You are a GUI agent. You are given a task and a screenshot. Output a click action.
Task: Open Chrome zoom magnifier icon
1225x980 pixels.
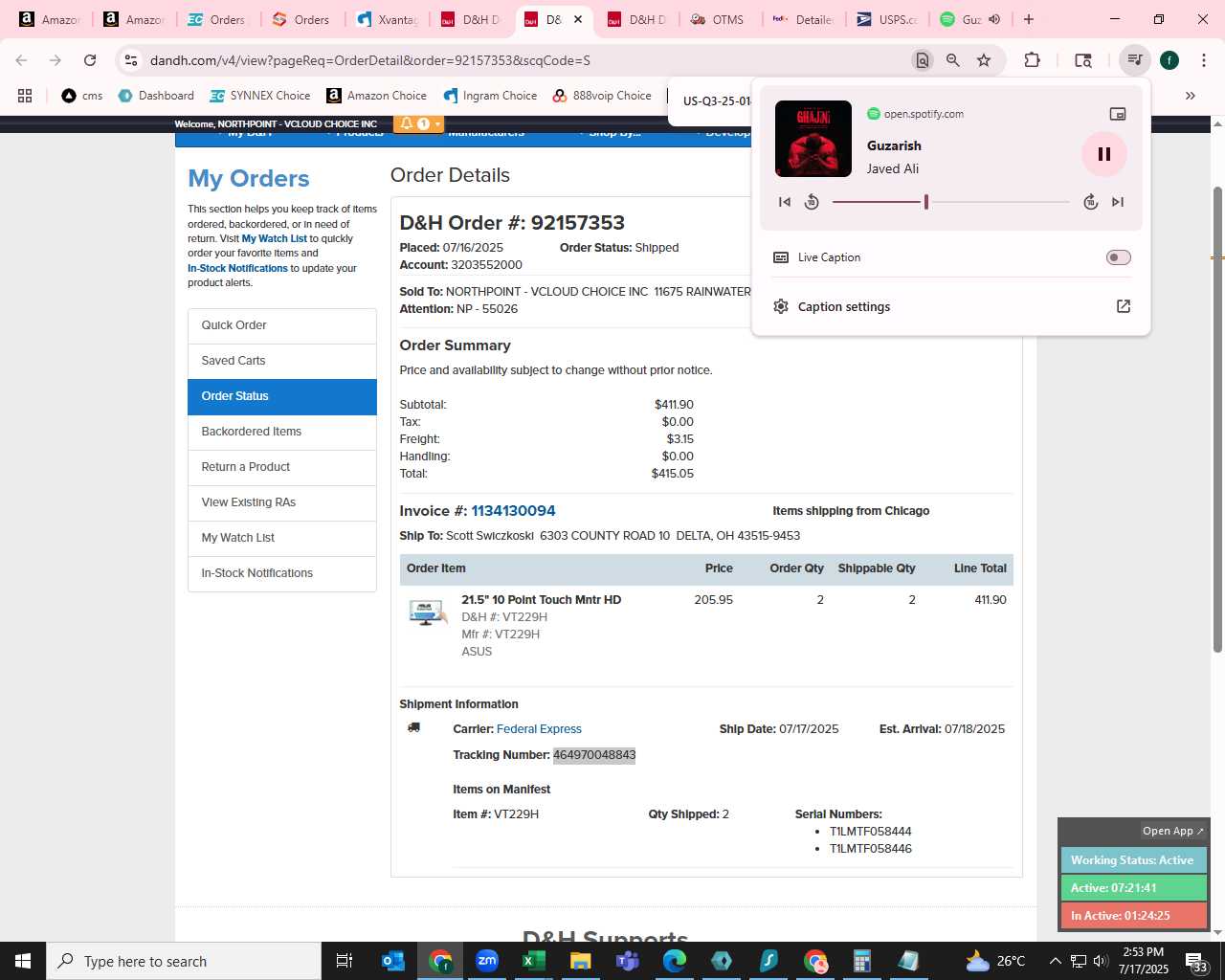pyautogui.click(x=953, y=60)
